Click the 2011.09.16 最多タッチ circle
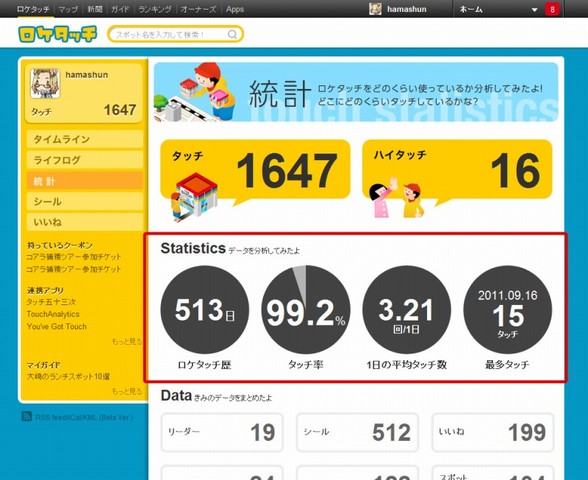588x480 pixels. pos(508,310)
